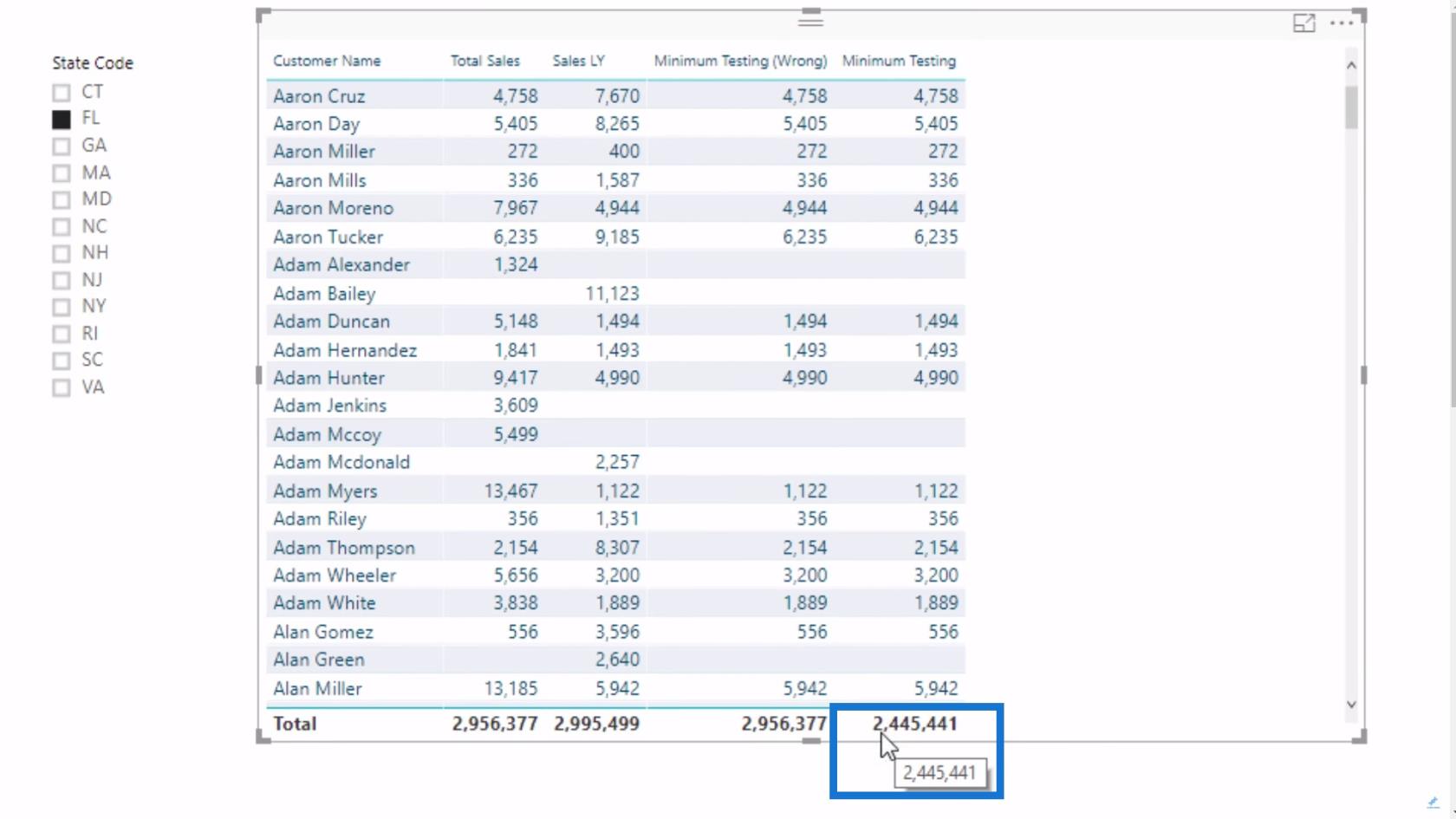Tick the CT state code checkbox
1456x819 pixels.
pyautogui.click(x=61, y=93)
